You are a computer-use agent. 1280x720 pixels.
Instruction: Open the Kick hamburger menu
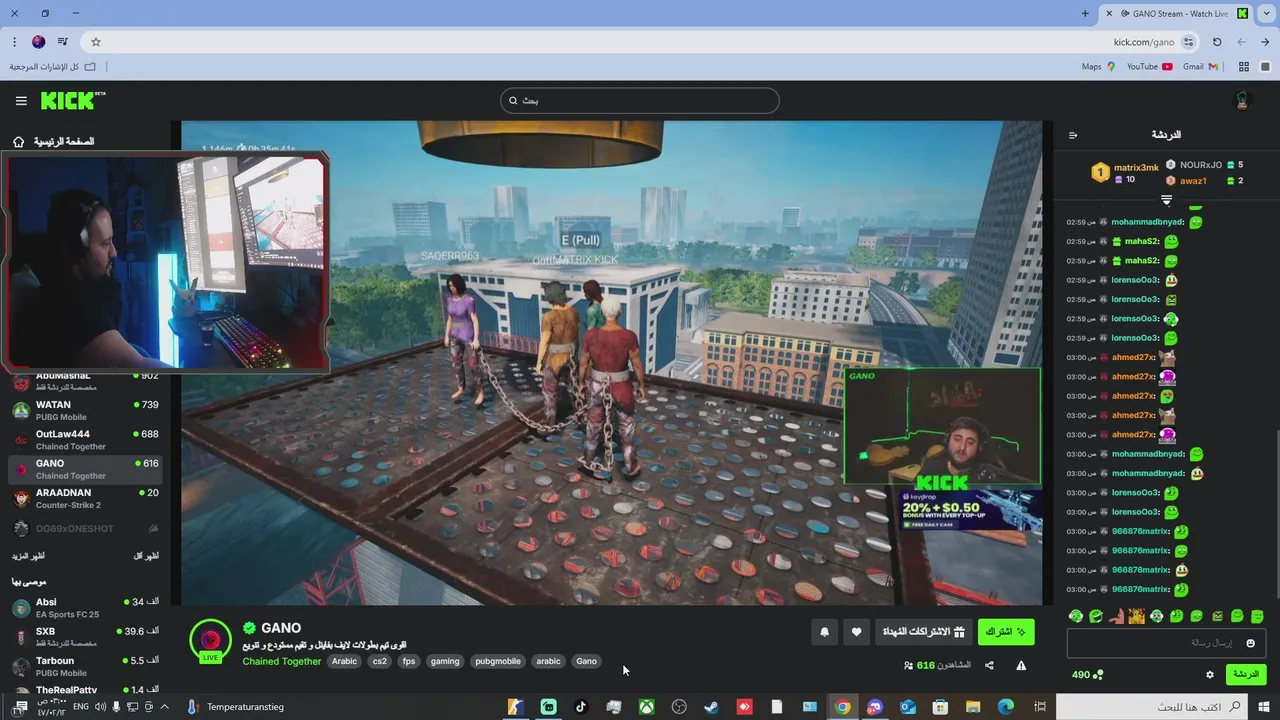(21, 101)
